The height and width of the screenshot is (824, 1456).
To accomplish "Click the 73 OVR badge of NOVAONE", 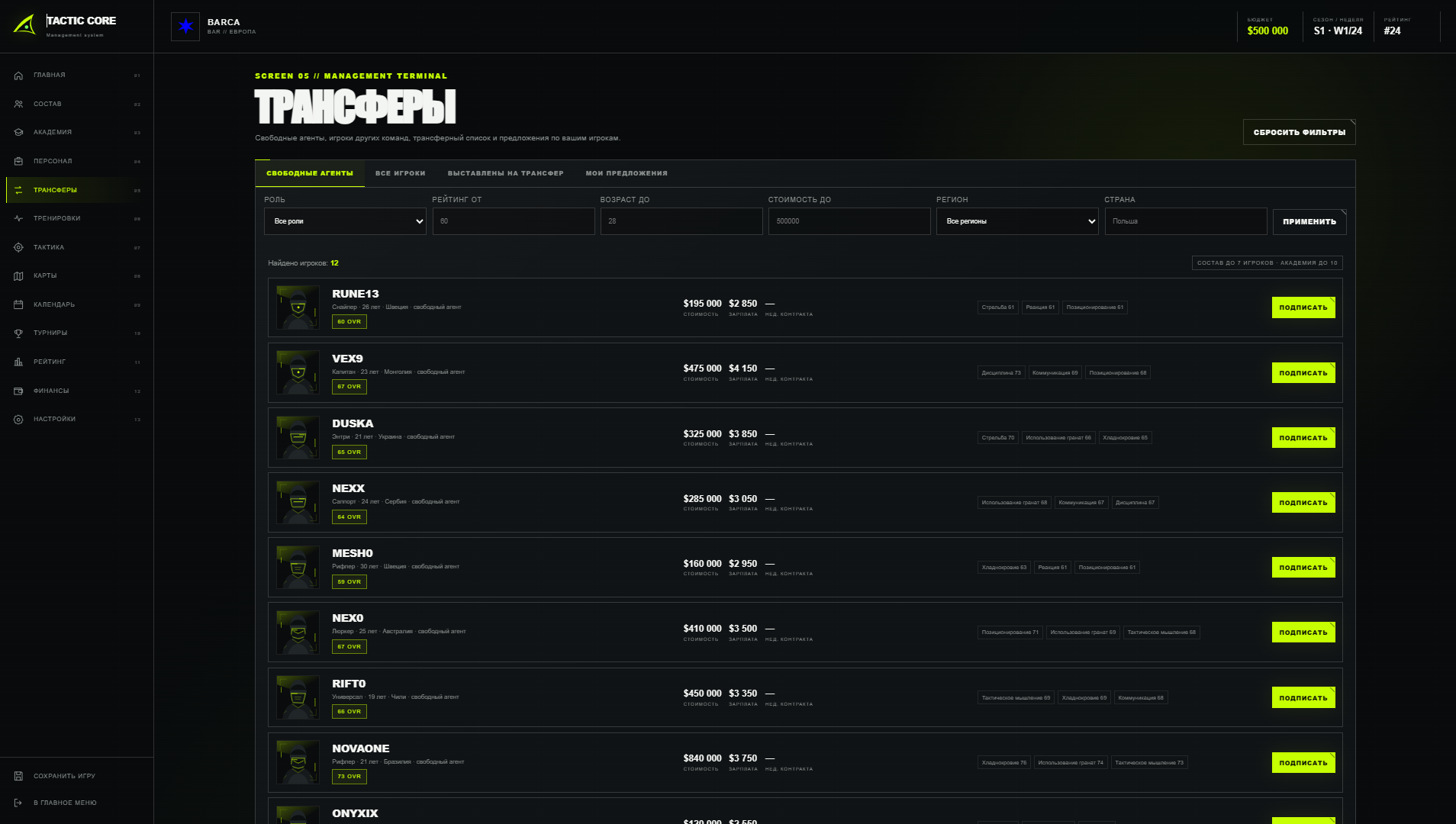I will click(x=350, y=777).
